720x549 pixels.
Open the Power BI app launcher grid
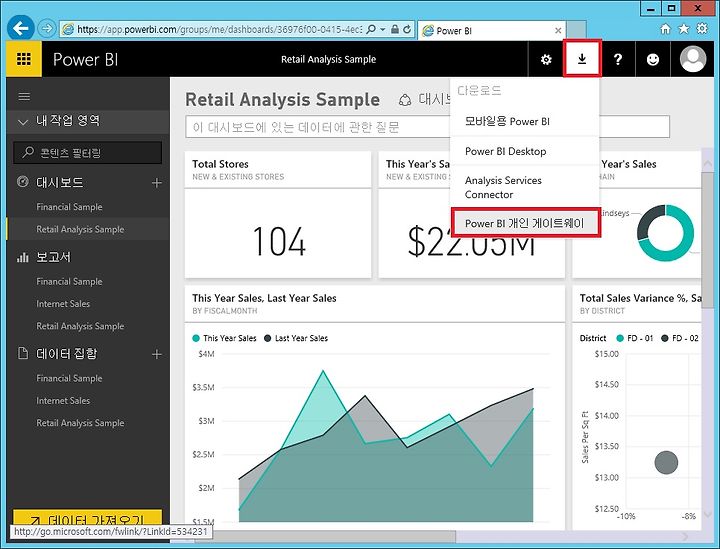point(24,59)
